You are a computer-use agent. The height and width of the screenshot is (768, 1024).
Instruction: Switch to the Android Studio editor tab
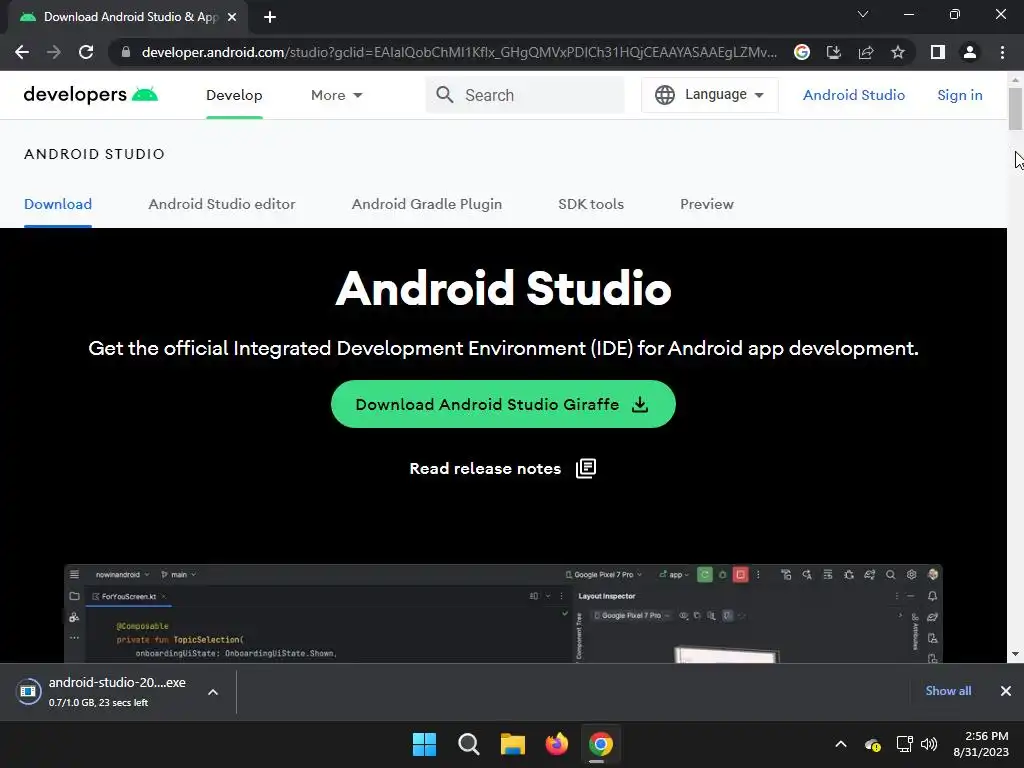tap(222, 204)
